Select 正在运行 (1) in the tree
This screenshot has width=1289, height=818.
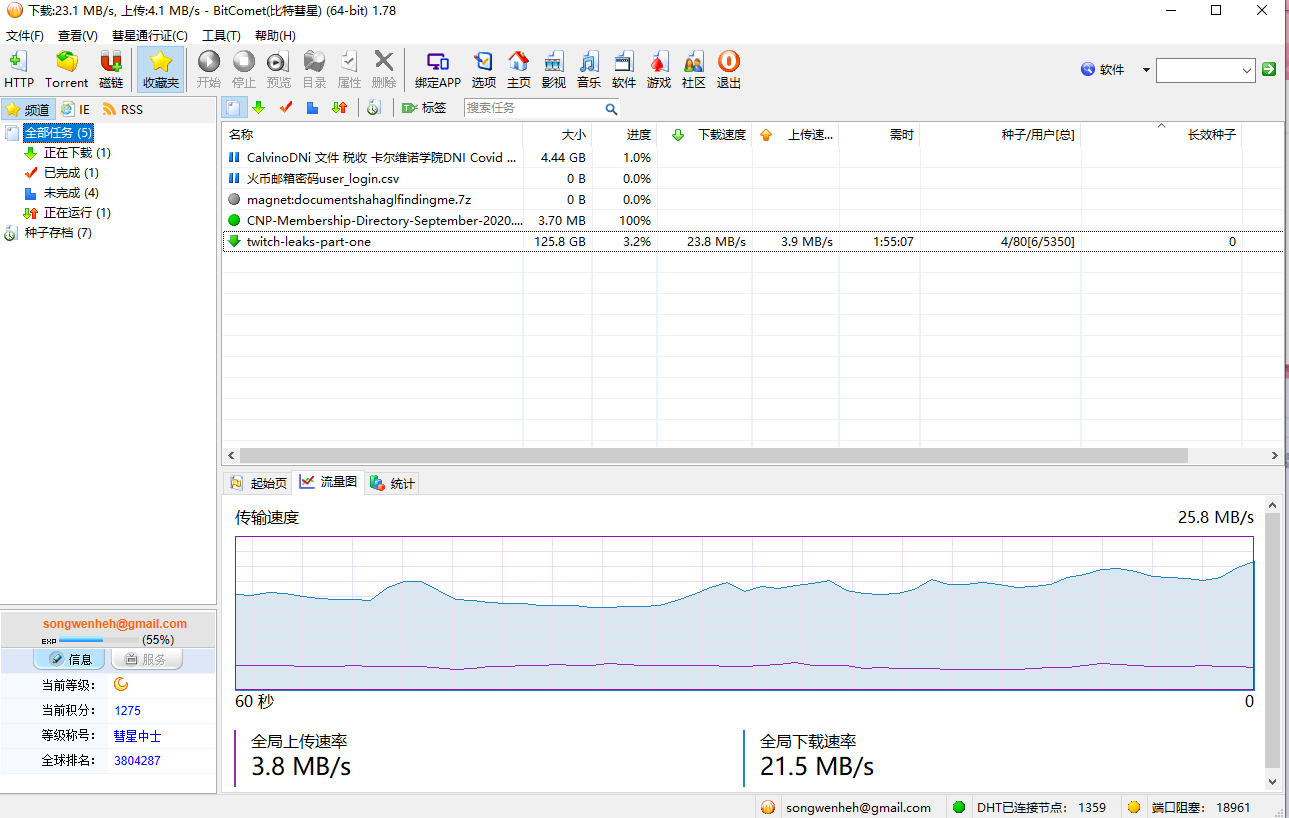[x=77, y=213]
